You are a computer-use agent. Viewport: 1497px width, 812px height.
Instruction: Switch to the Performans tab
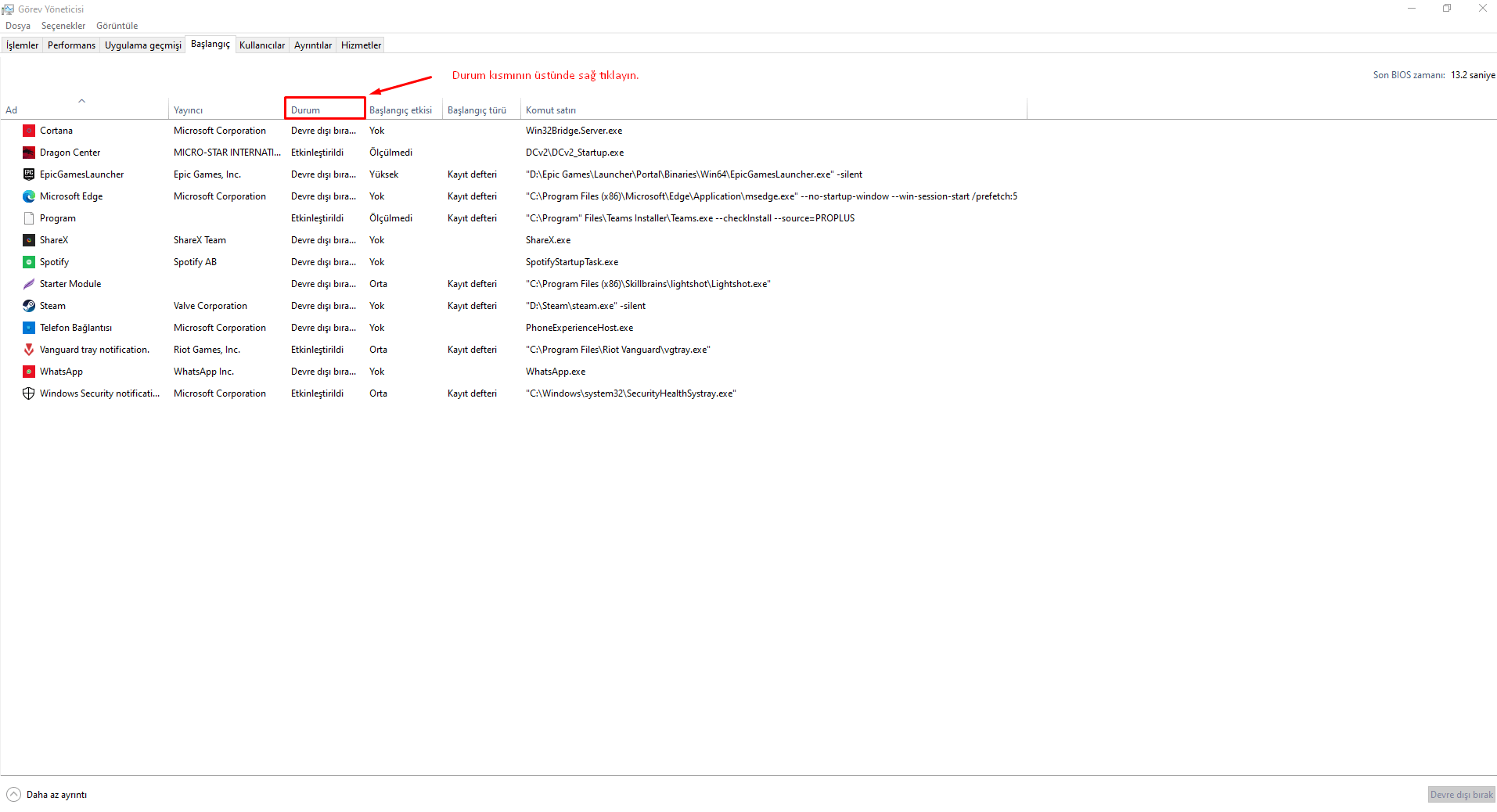click(71, 45)
